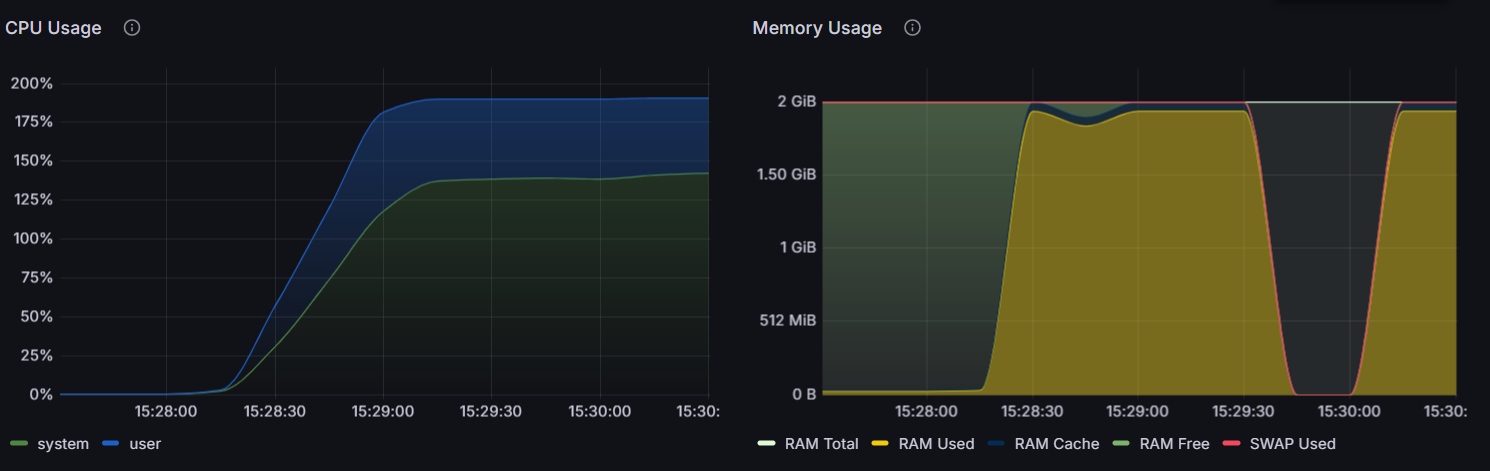Toggle the SWAP Used legend label
Screen dimensions: 1490x471
[1289, 443]
